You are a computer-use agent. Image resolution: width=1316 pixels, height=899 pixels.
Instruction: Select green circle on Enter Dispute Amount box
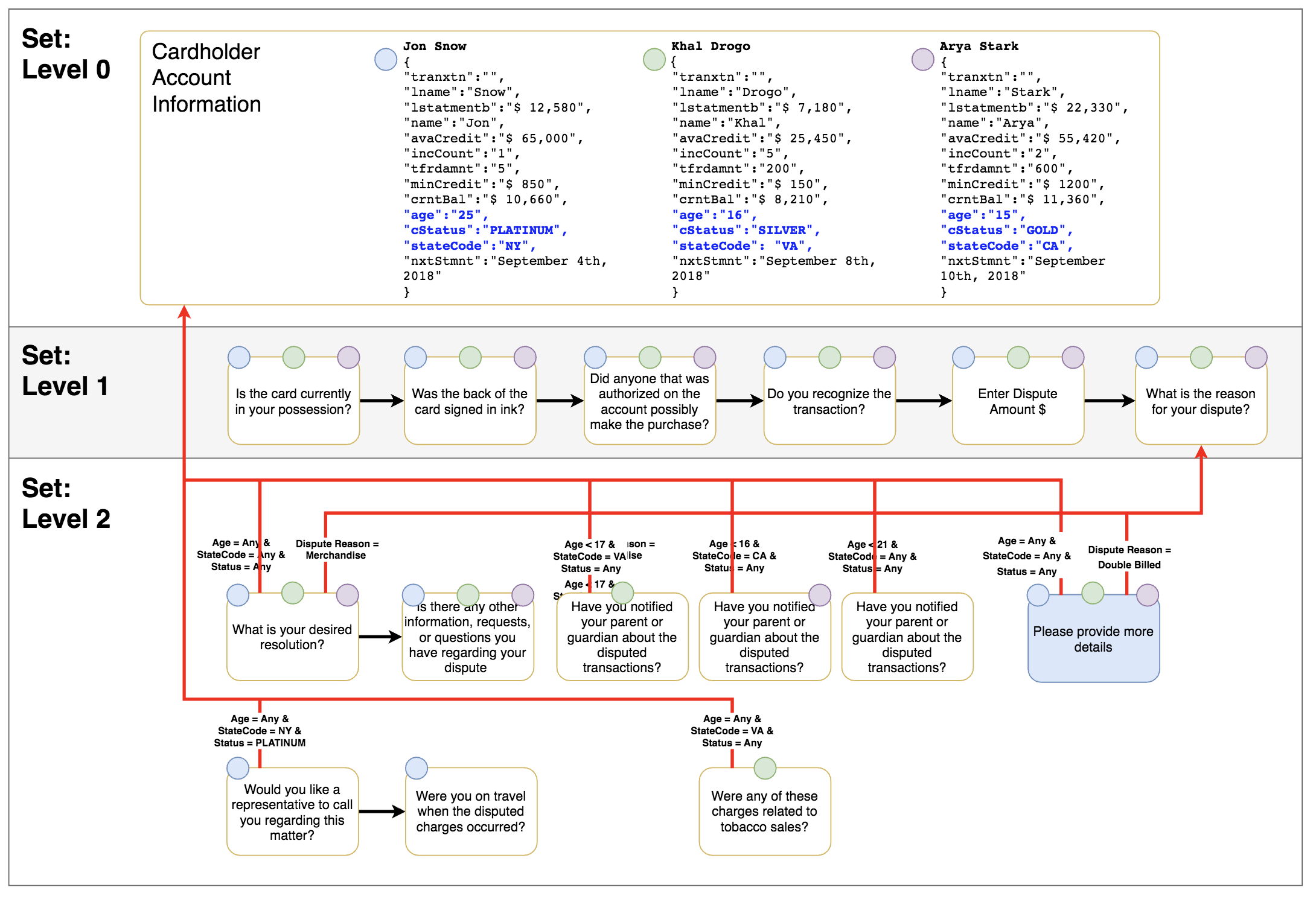click(x=1018, y=357)
